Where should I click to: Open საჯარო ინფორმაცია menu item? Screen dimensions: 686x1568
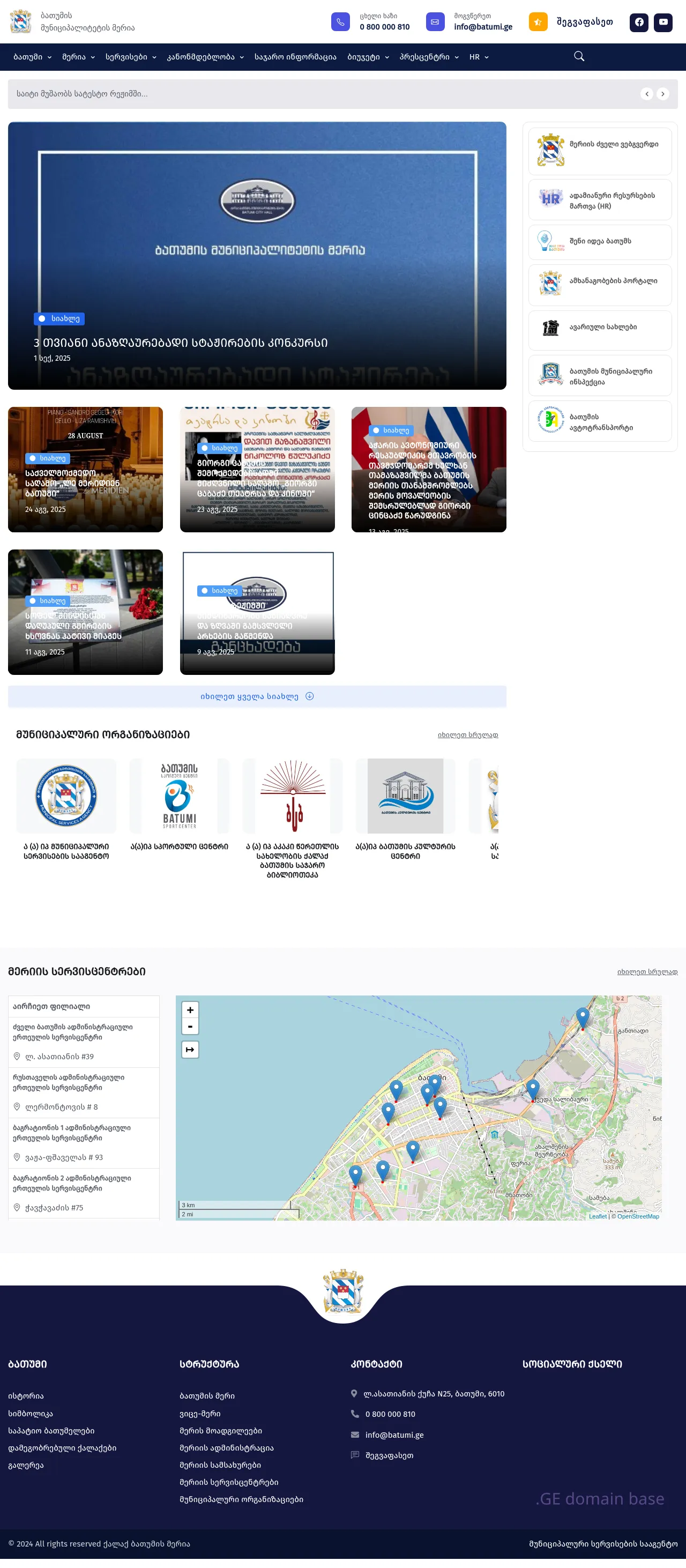coord(295,57)
